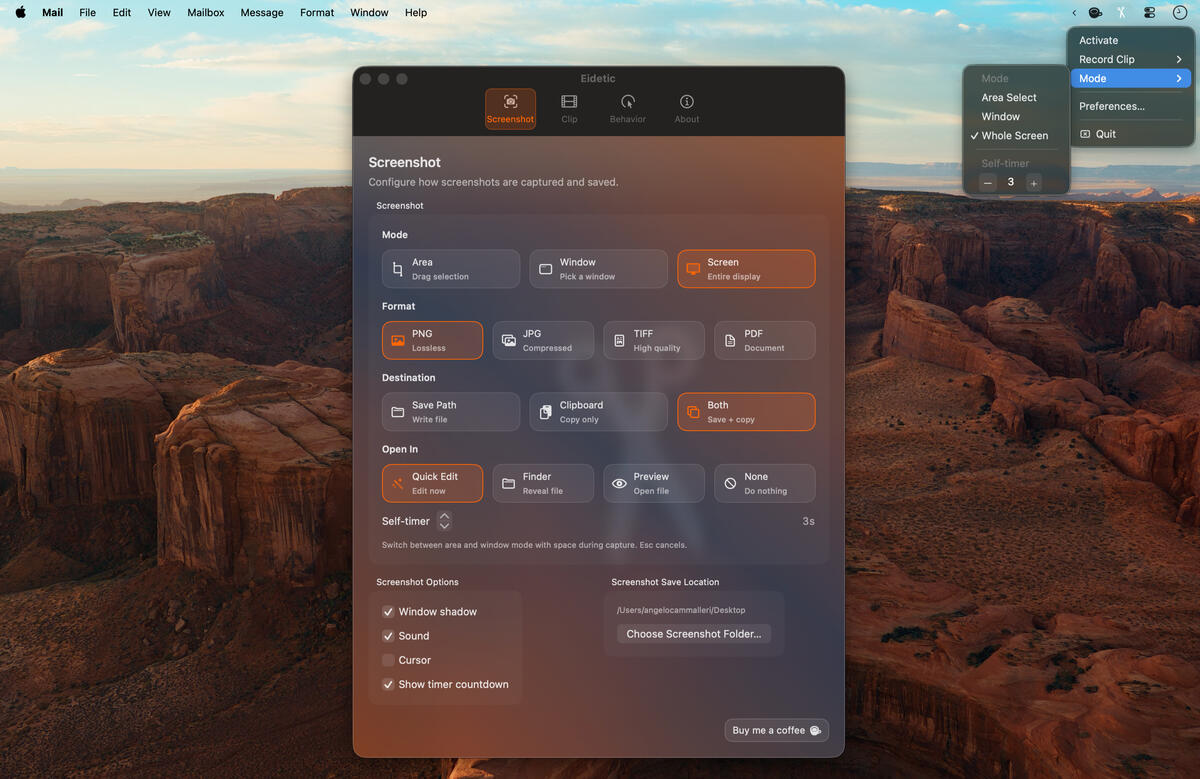The image size is (1200, 779).
Task: Open the Clip section icon
Action: (569, 102)
